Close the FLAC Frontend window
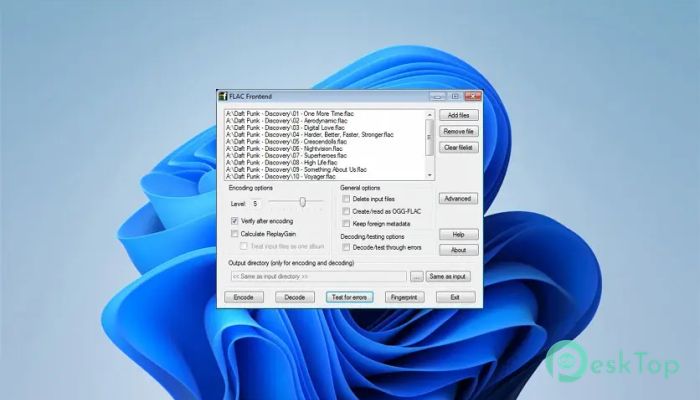The height and width of the screenshot is (400, 700). (x=473, y=96)
